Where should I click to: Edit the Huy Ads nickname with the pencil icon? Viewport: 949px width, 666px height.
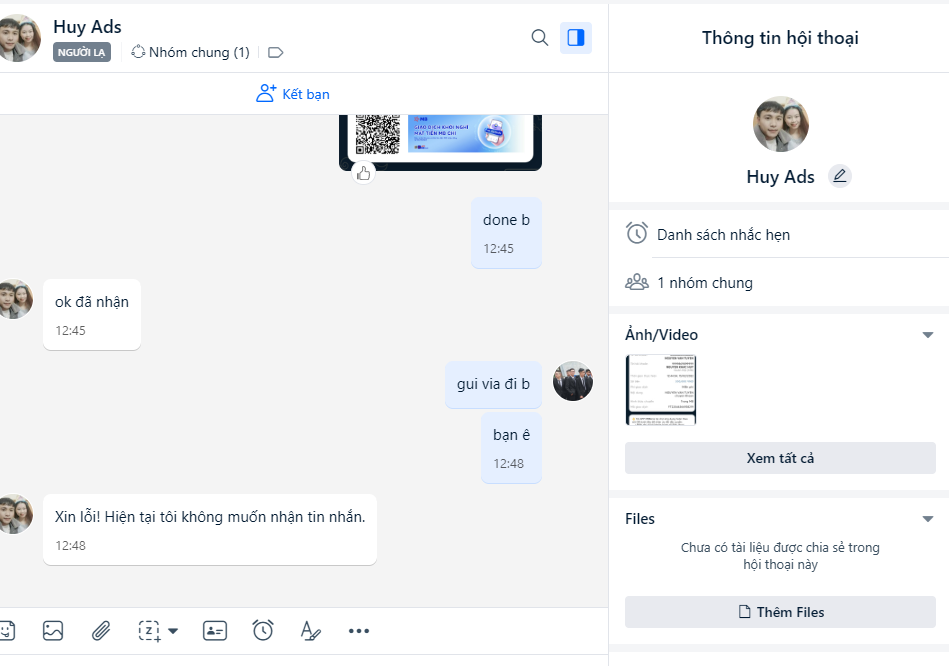tap(840, 176)
